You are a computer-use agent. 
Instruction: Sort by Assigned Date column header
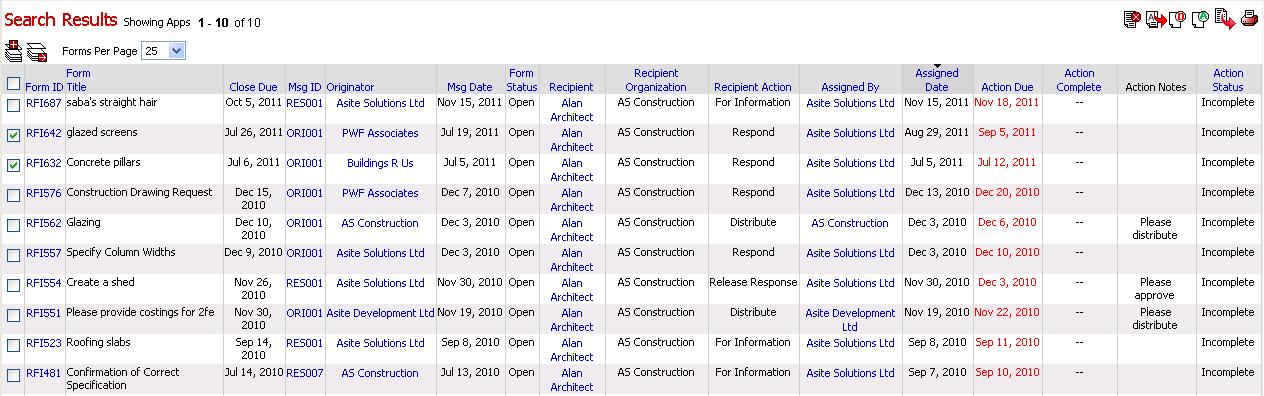pos(937,80)
